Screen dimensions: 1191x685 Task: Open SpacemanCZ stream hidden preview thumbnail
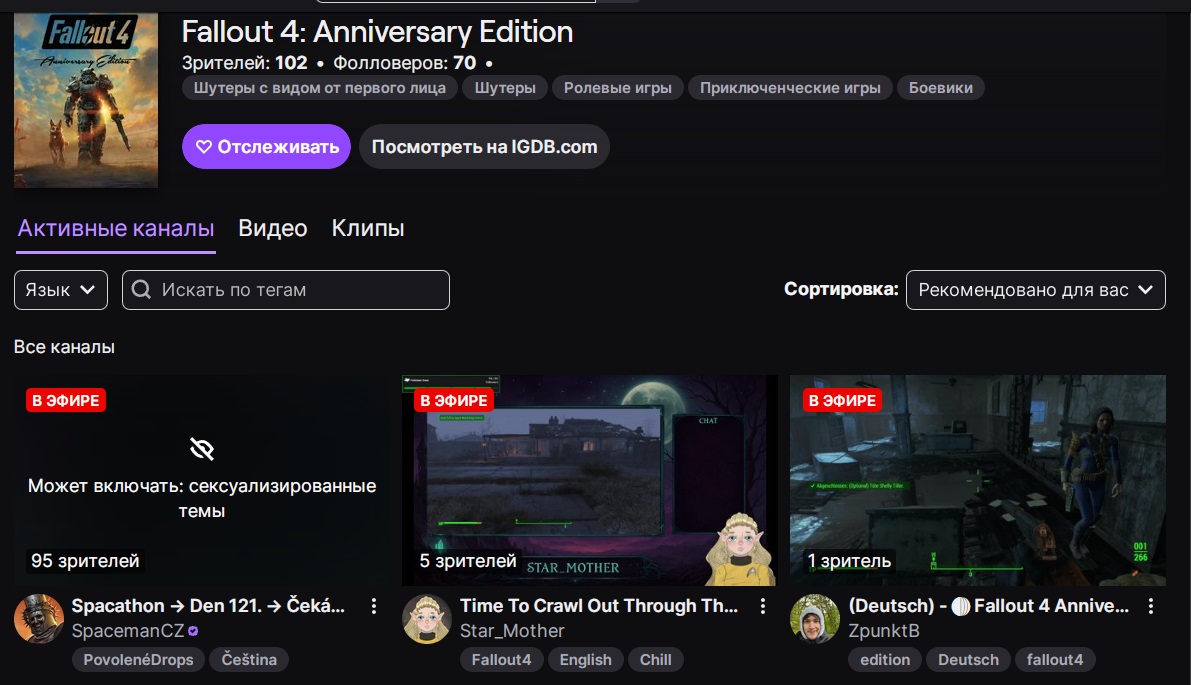click(x=201, y=480)
